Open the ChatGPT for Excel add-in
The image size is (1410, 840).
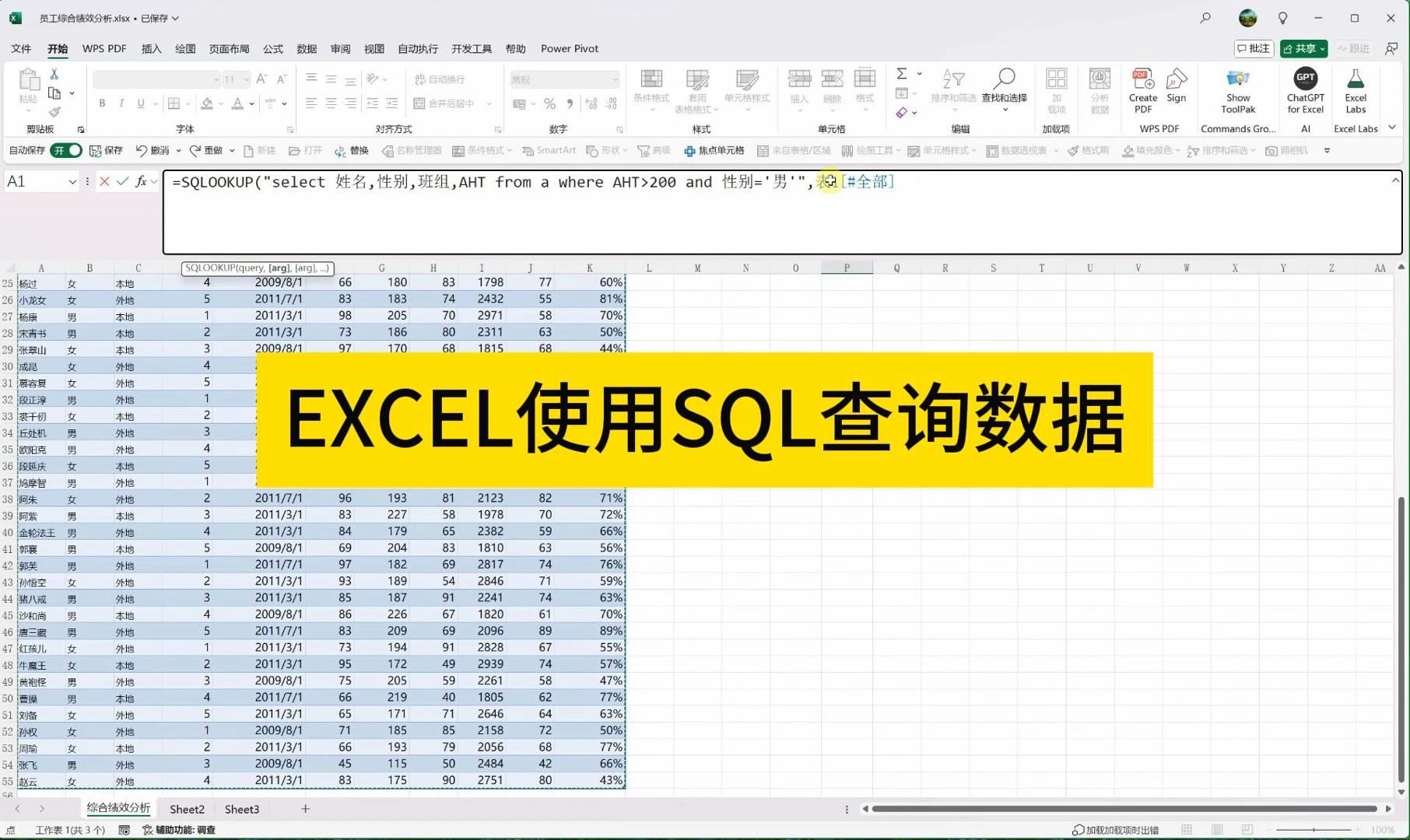click(x=1305, y=87)
